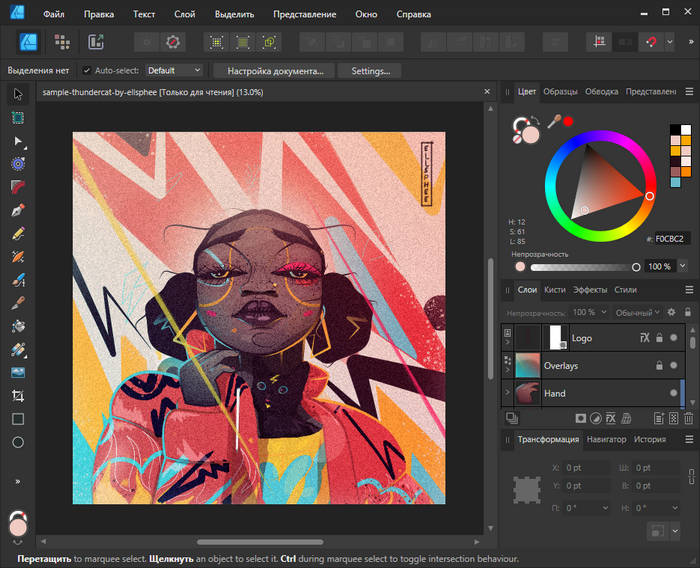
Task: Switch to the Навигатор tab
Action: click(x=606, y=439)
